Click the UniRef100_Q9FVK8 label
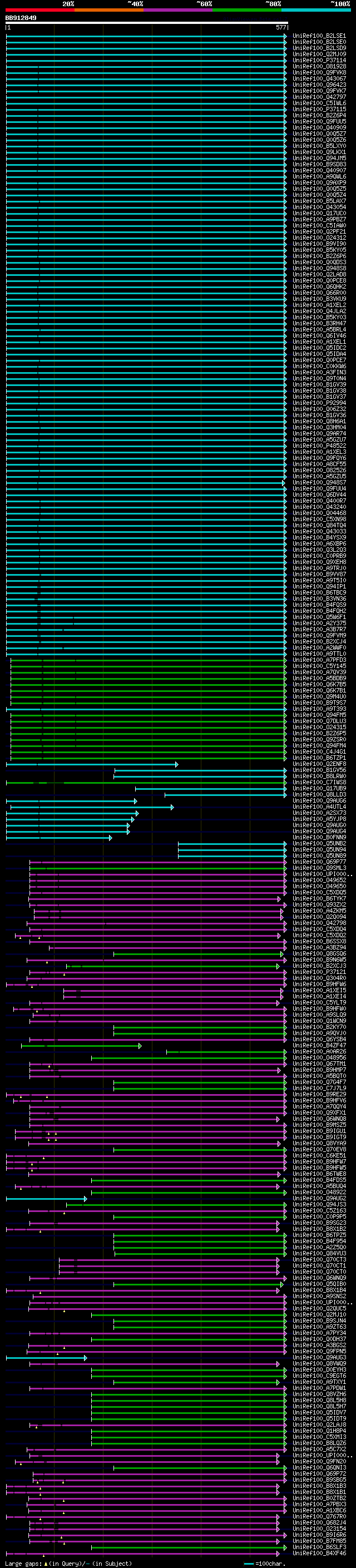Image resolution: width=356 pixels, height=1568 pixels. coord(319,72)
